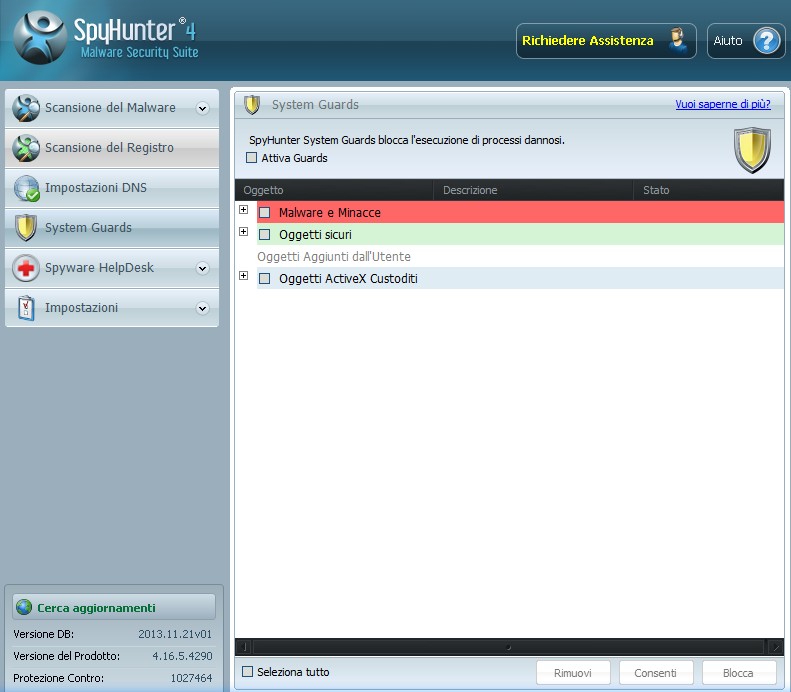
Task: Check the Malware e Minacce checkbox
Action: coord(264,212)
